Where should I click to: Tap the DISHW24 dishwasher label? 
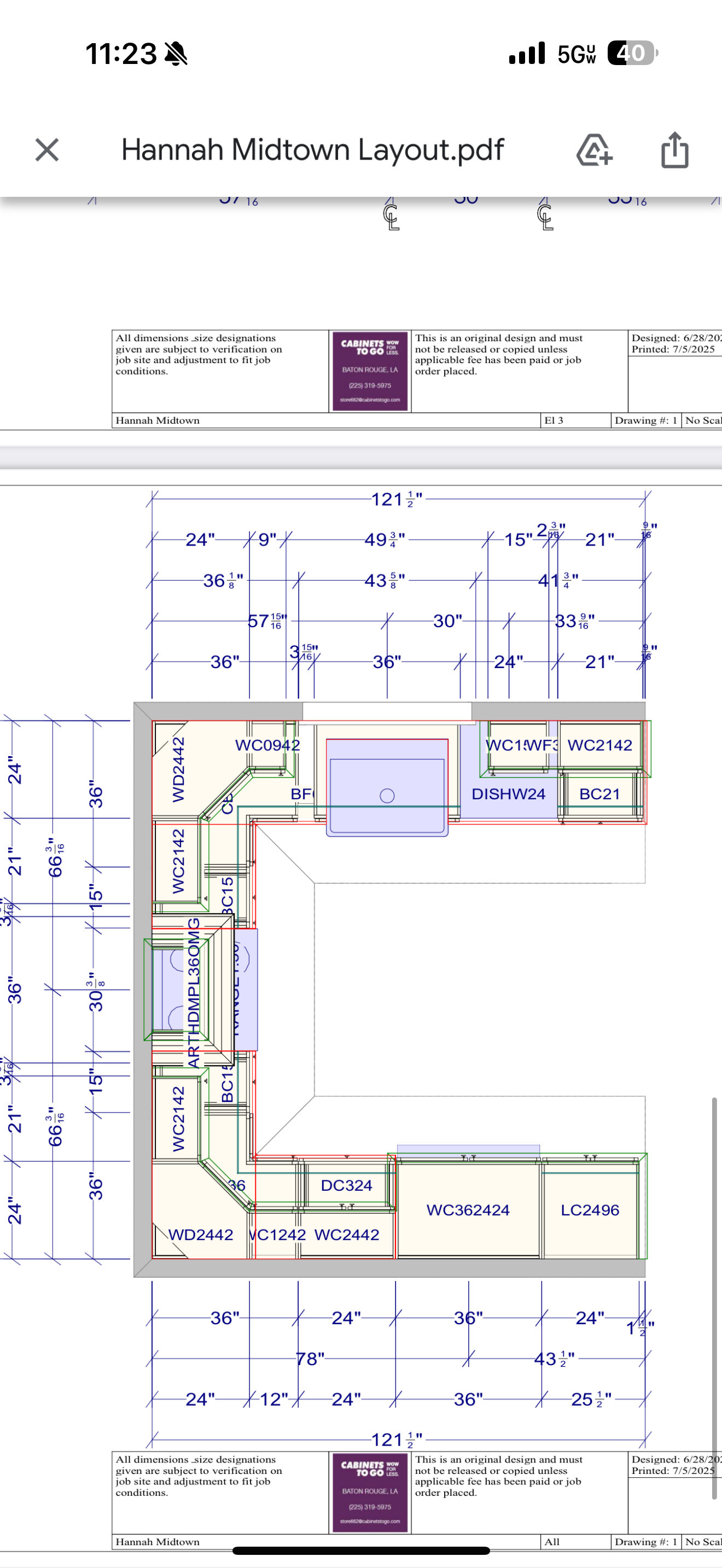tap(508, 794)
